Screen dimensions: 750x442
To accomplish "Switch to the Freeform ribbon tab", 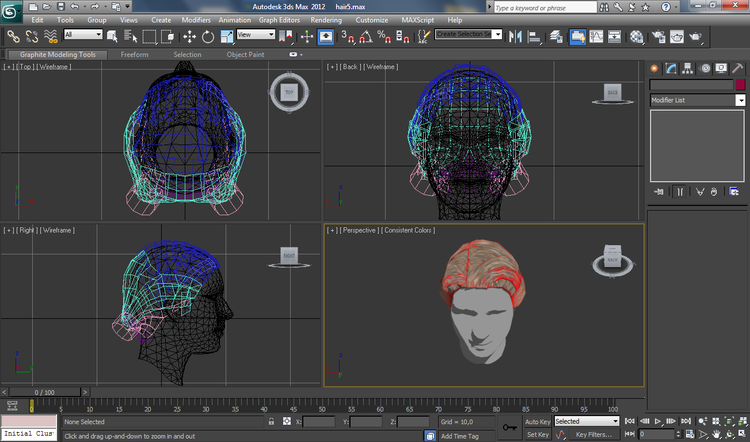I will pos(134,55).
